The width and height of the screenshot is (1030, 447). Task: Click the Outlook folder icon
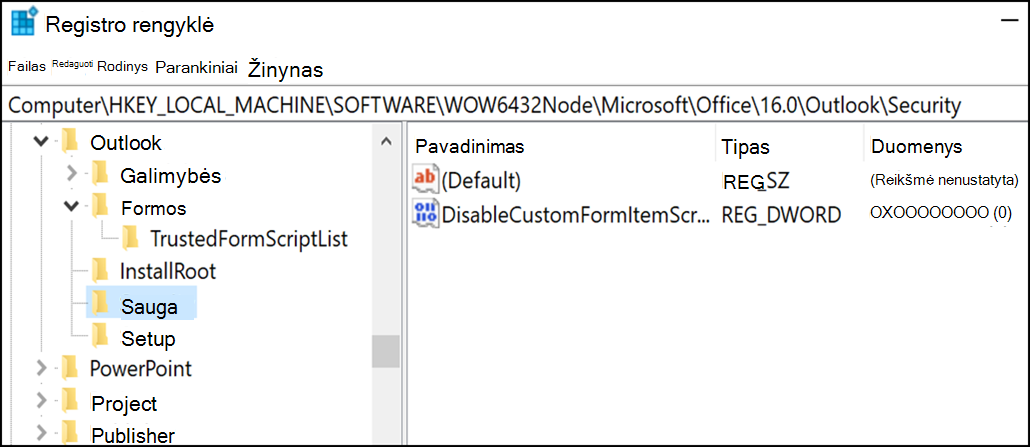[x=68, y=141]
